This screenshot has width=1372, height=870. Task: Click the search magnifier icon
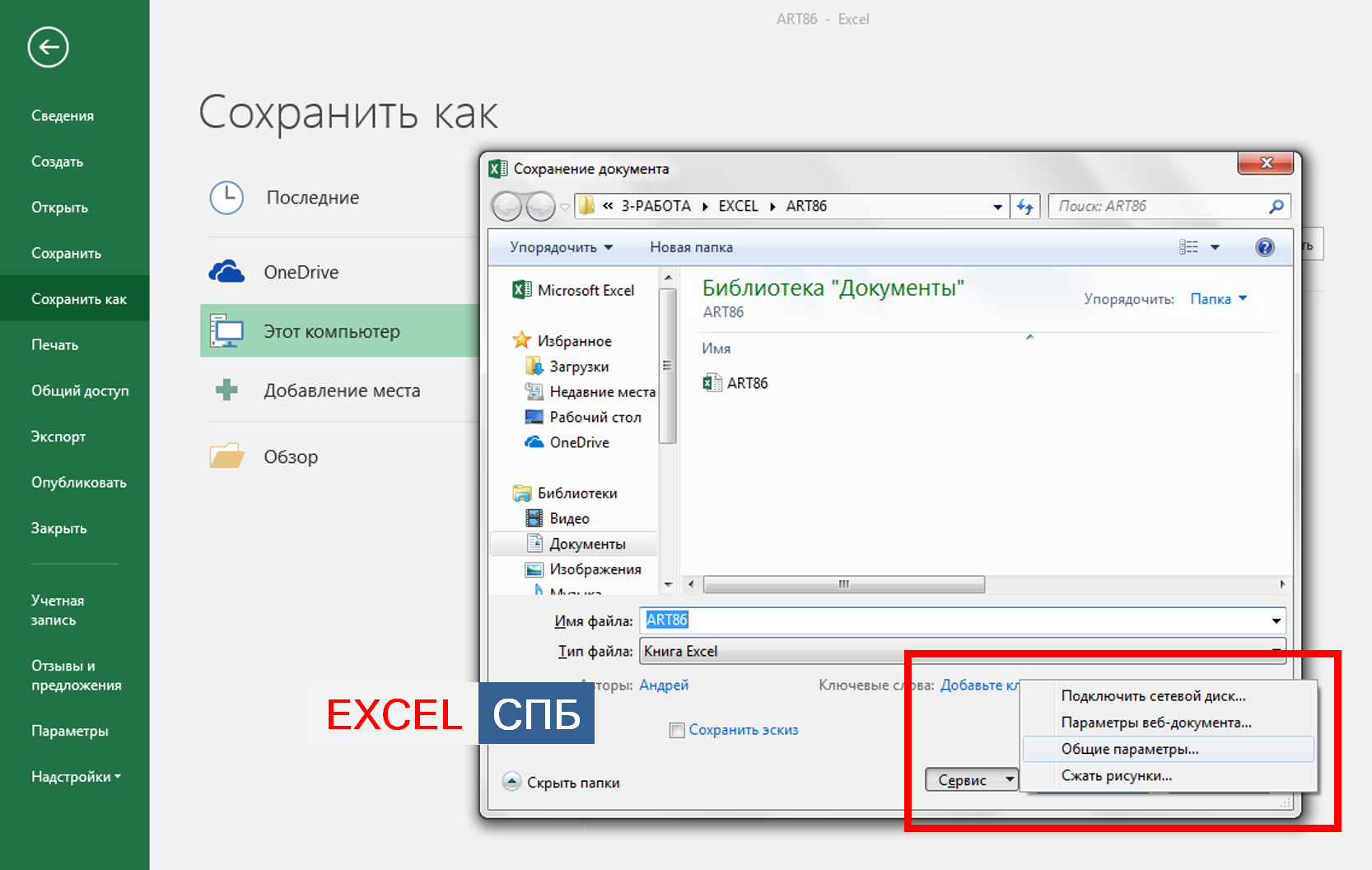click(1276, 207)
